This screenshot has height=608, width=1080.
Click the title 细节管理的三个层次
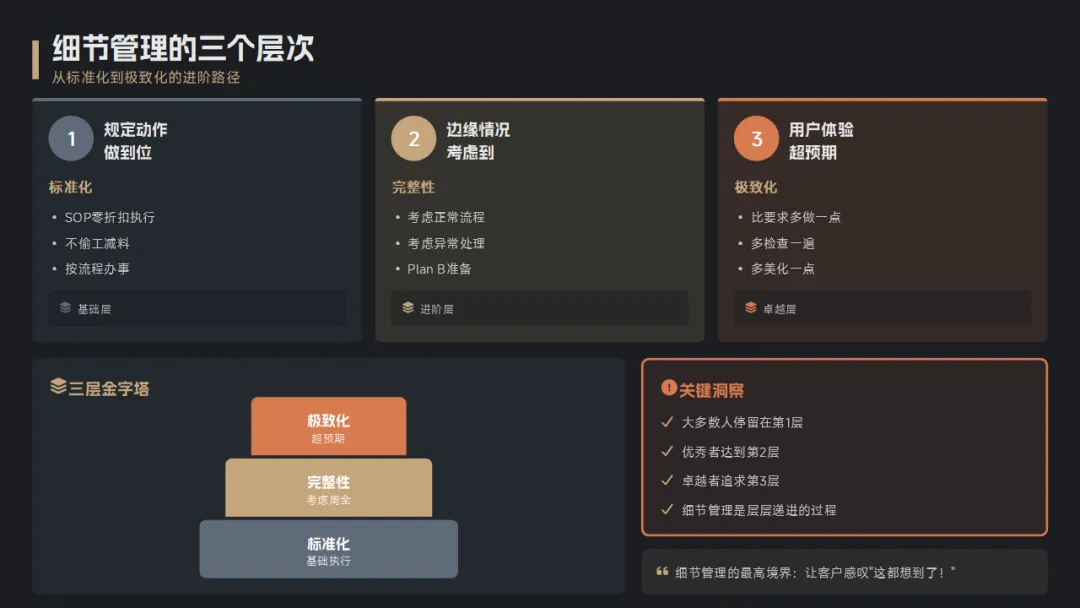click(x=183, y=48)
